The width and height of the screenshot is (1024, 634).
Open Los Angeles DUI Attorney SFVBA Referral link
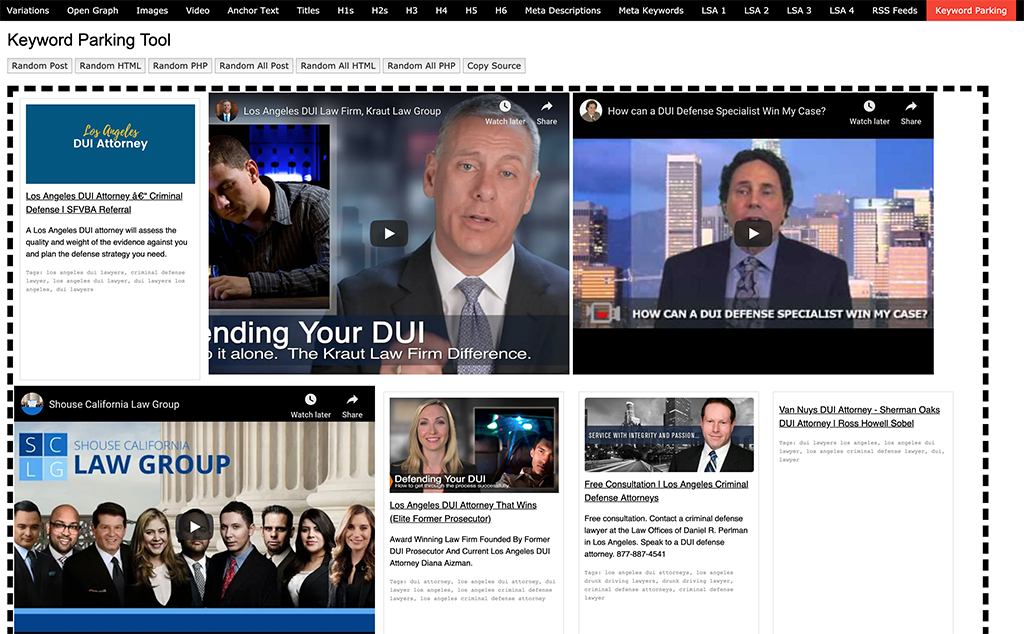[104, 202]
